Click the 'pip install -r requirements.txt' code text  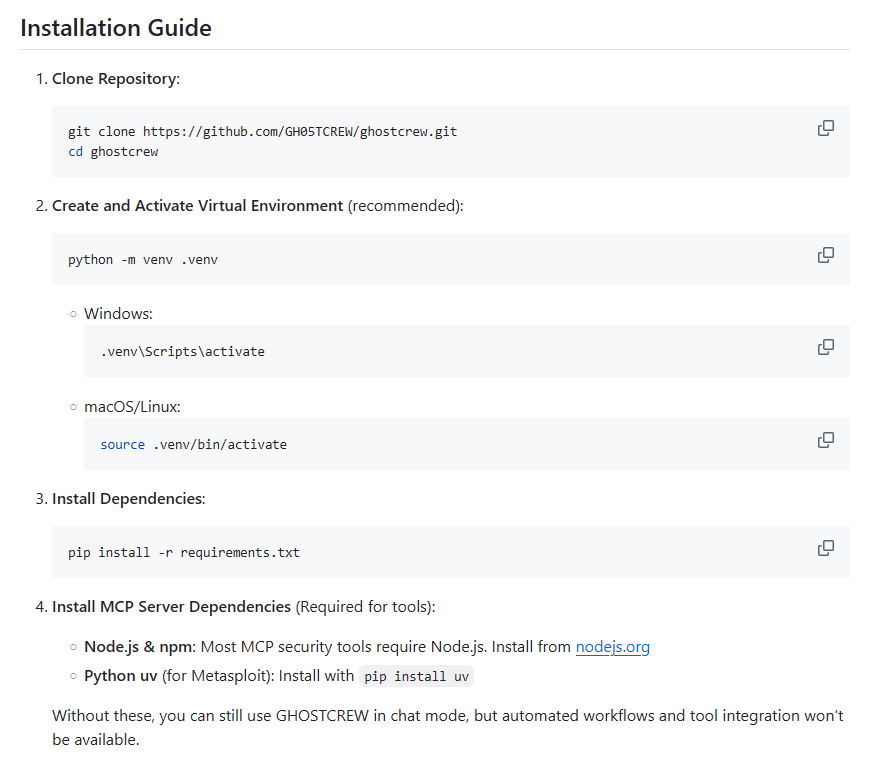point(184,553)
